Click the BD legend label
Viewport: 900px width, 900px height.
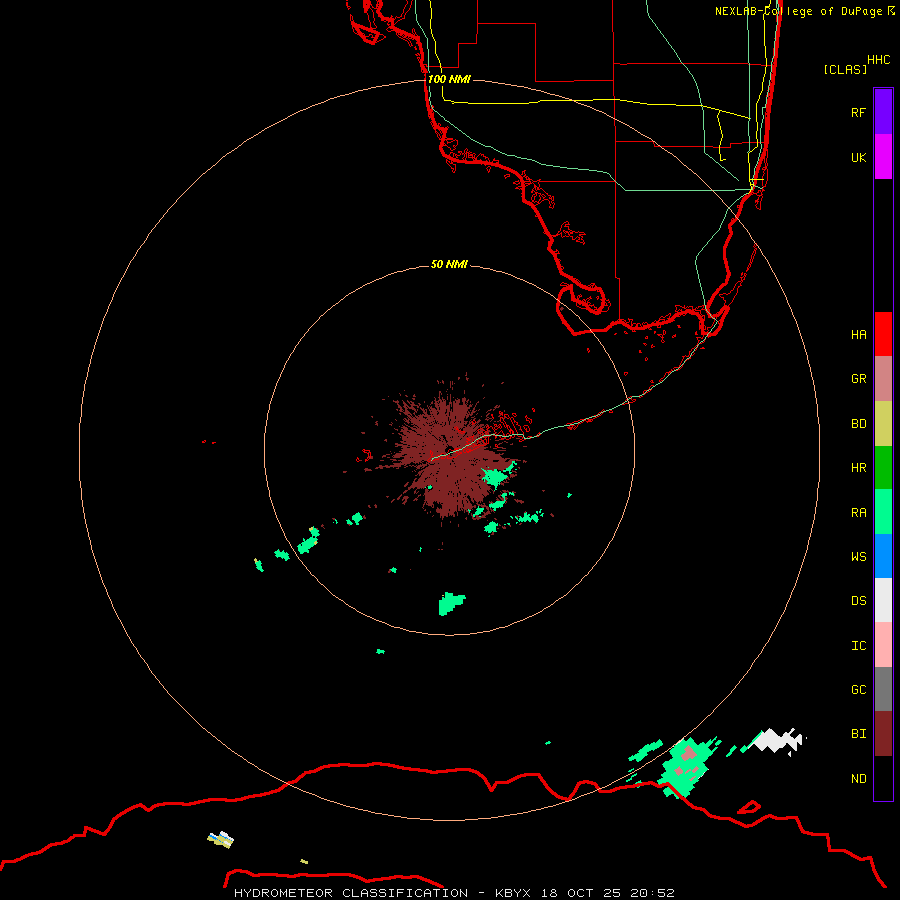[x=858, y=424]
